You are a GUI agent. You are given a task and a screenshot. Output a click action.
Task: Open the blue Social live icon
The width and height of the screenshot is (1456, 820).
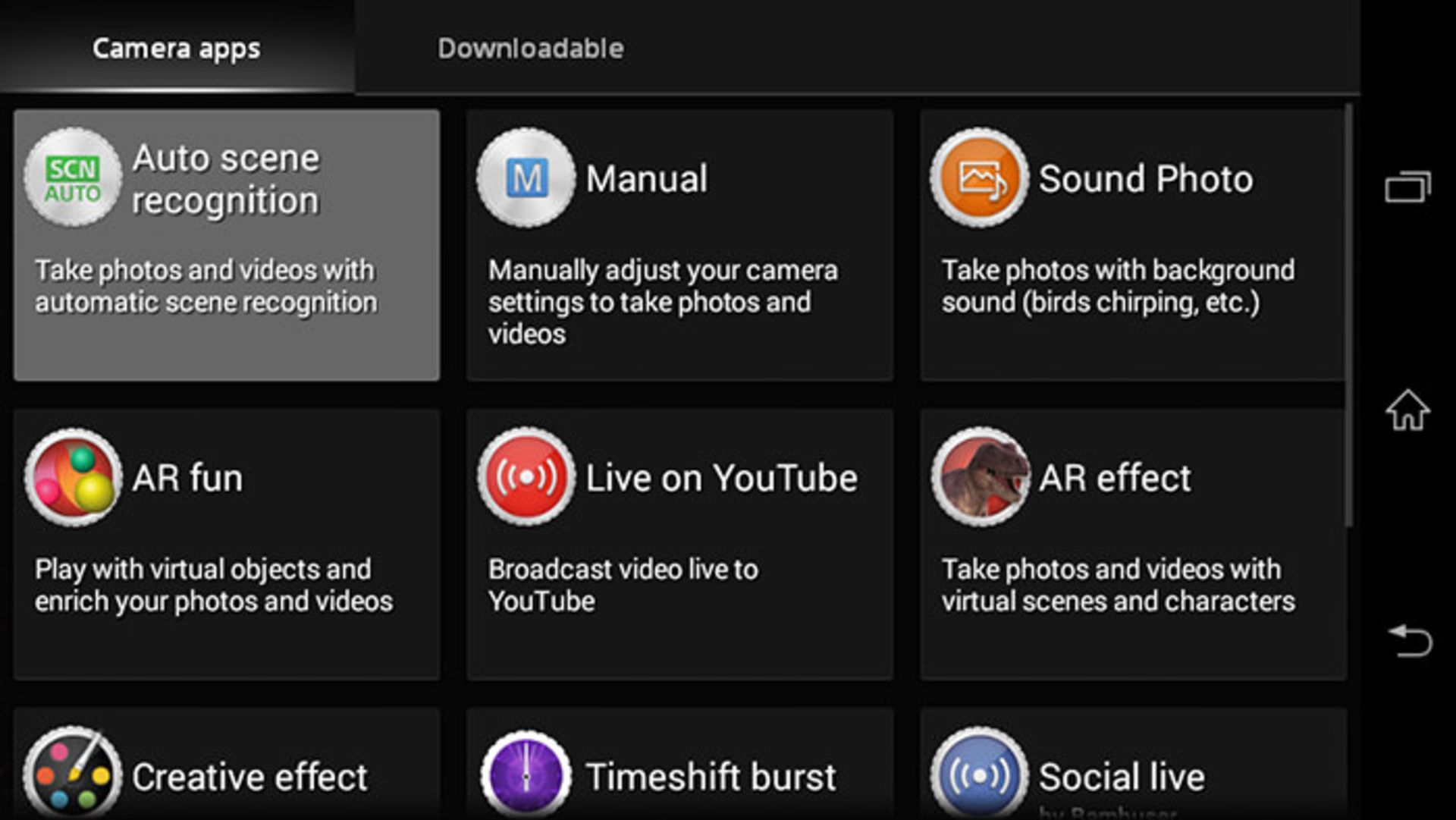(x=979, y=775)
